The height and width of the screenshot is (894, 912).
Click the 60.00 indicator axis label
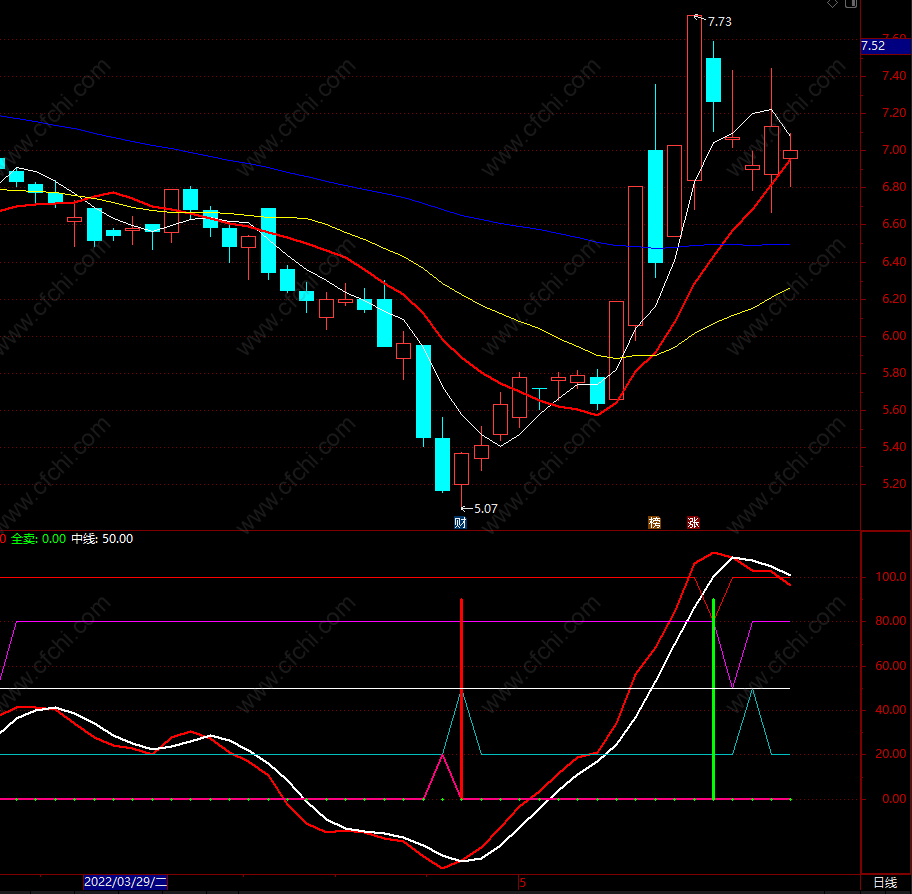pos(891,665)
